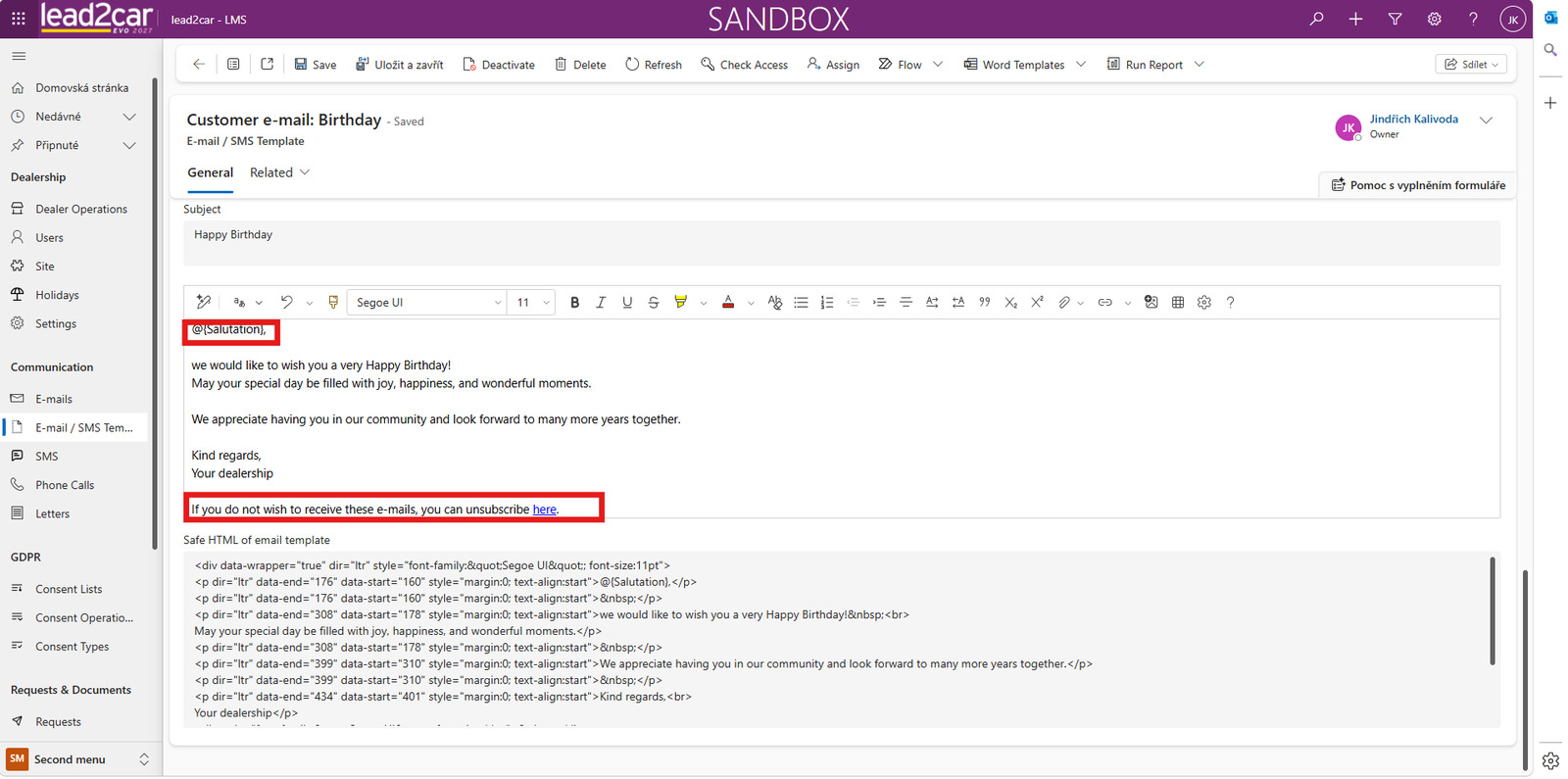Open the Related tab
The image size is (1568, 779).
click(x=279, y=172)
